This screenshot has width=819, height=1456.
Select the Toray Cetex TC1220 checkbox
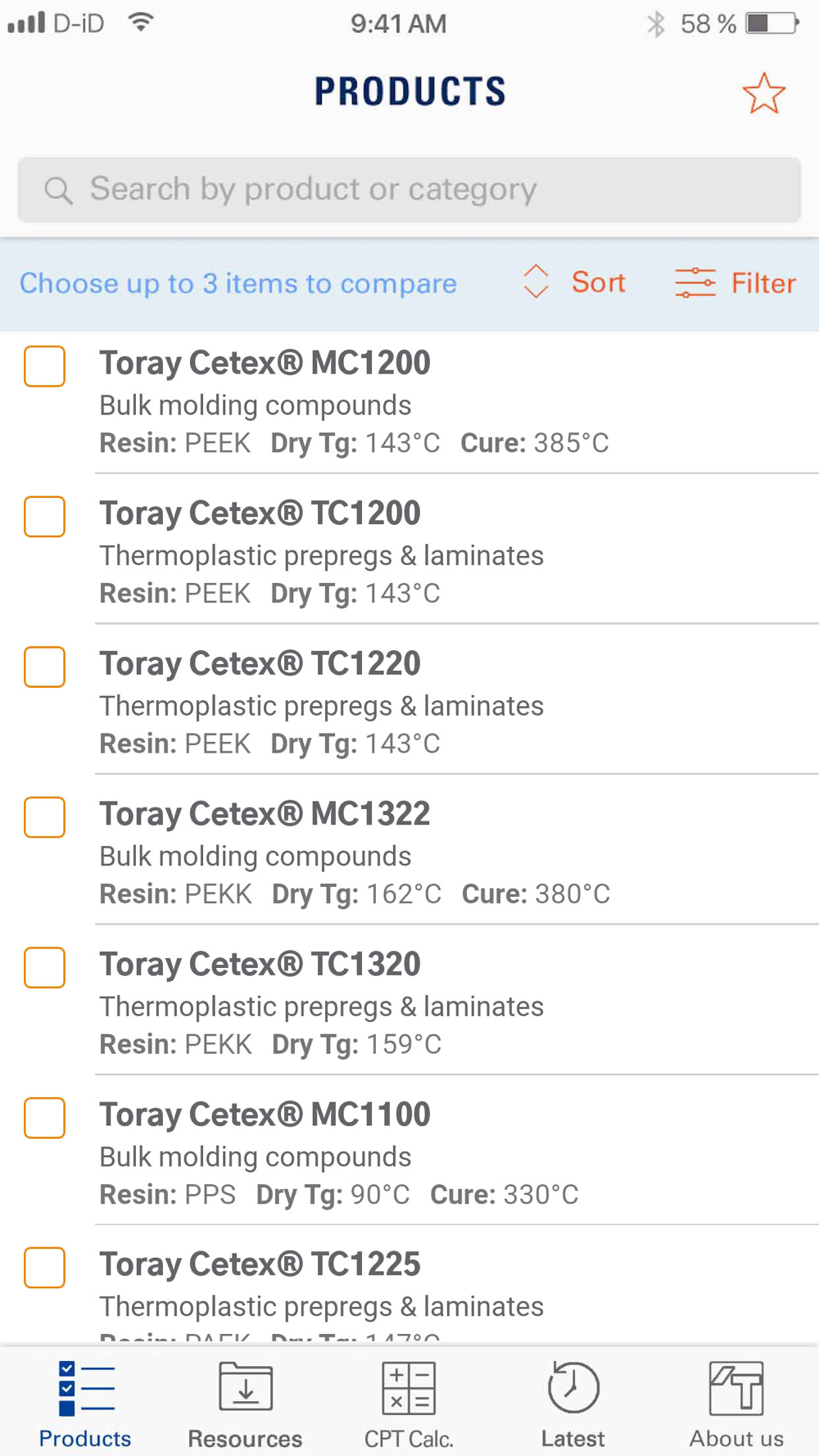tap(45, 667)
